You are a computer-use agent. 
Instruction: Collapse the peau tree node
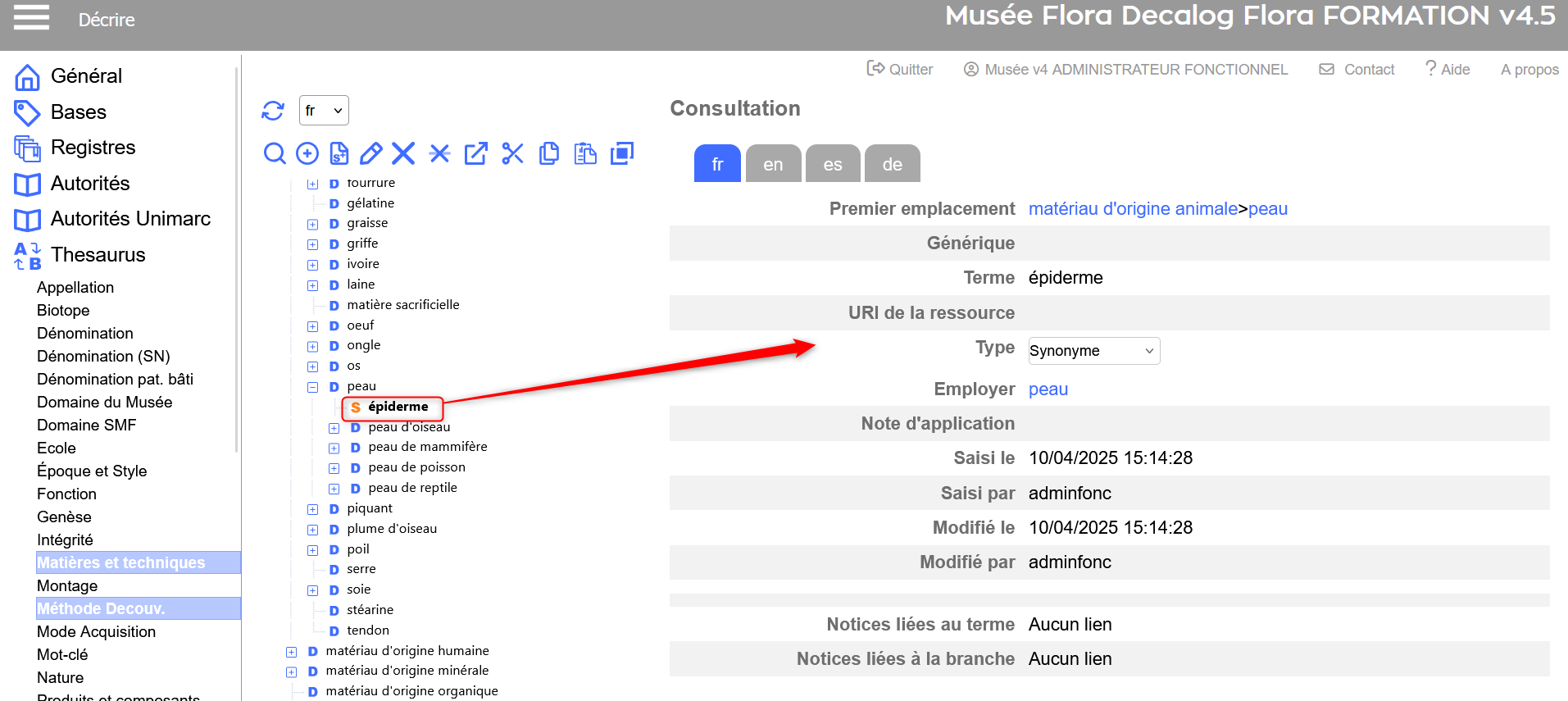point(312,387)
